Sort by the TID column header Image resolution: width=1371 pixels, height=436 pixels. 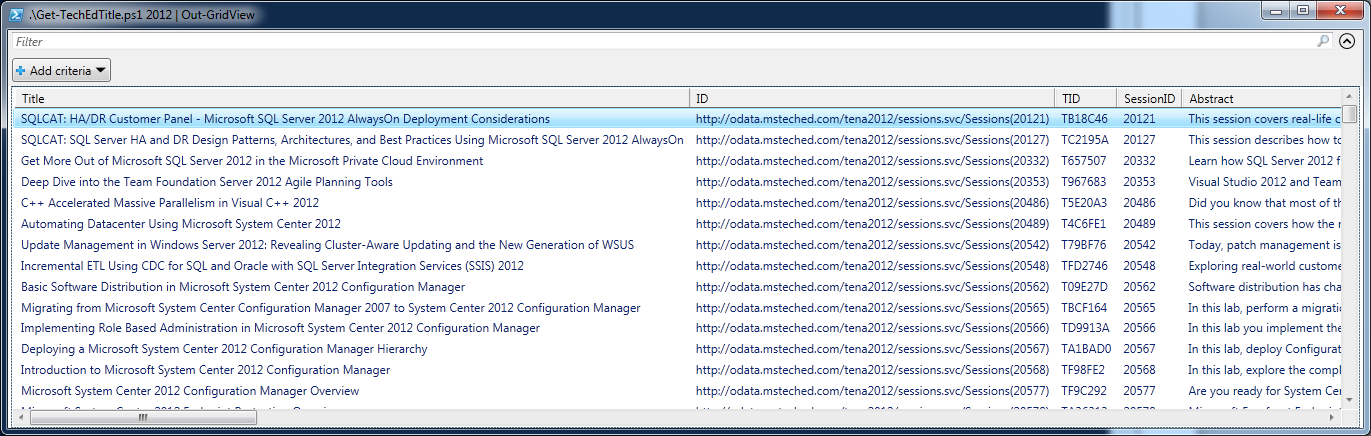[x=1084, y=99]
